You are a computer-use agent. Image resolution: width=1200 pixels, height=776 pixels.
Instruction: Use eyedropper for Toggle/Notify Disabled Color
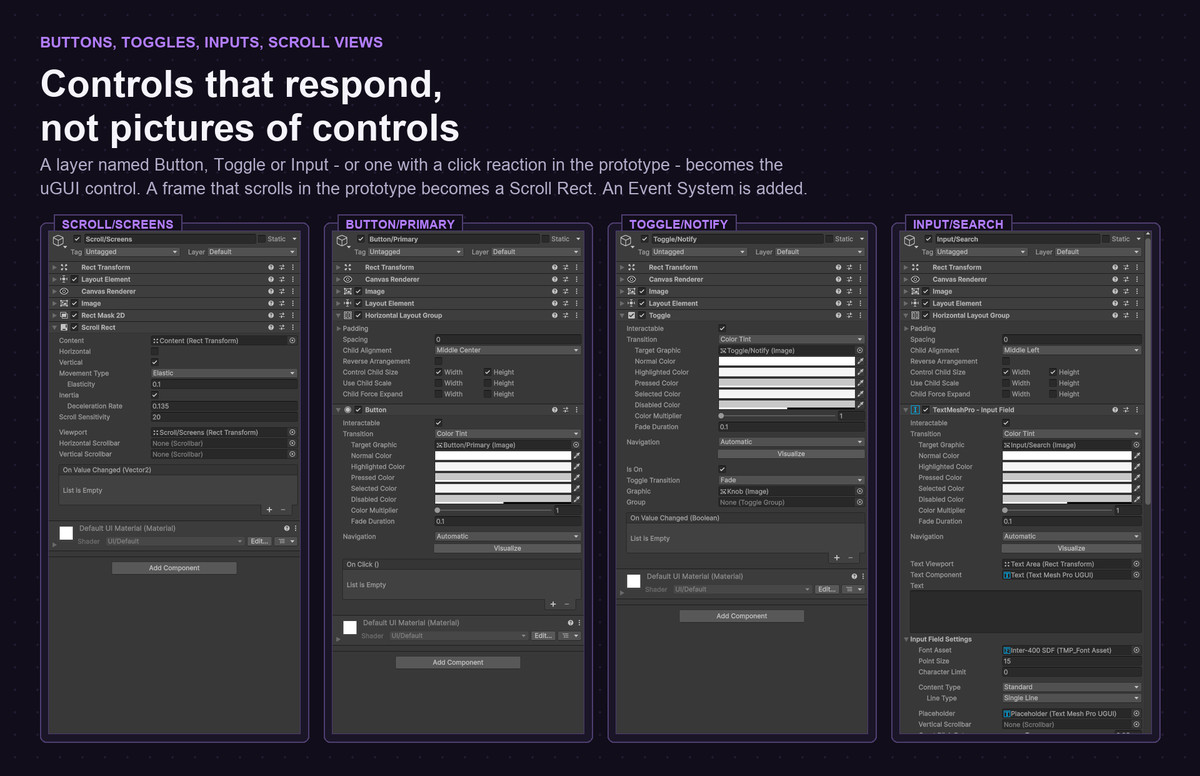coord(860,406)
